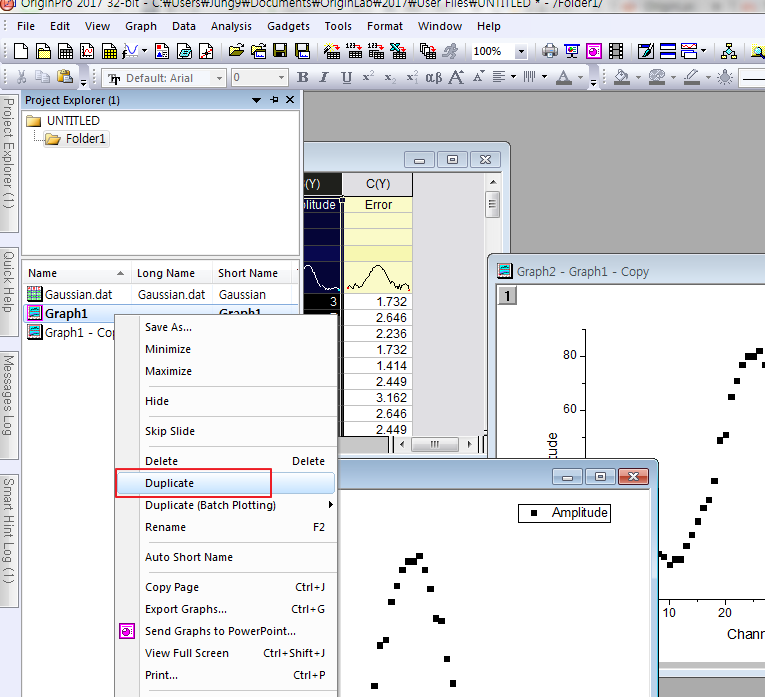Open the zoom 100% dropdown
This screenshot has height=697, width=765.
521,51
